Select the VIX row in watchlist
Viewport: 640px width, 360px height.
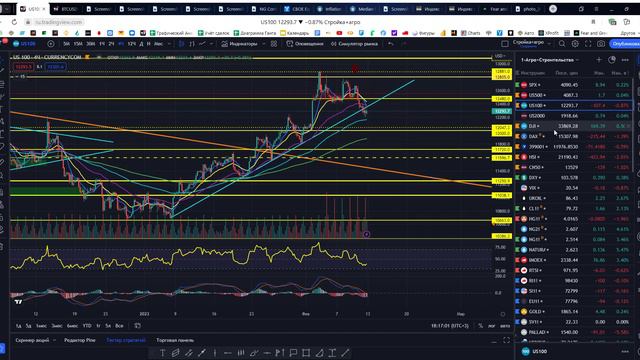click(574, 188)
